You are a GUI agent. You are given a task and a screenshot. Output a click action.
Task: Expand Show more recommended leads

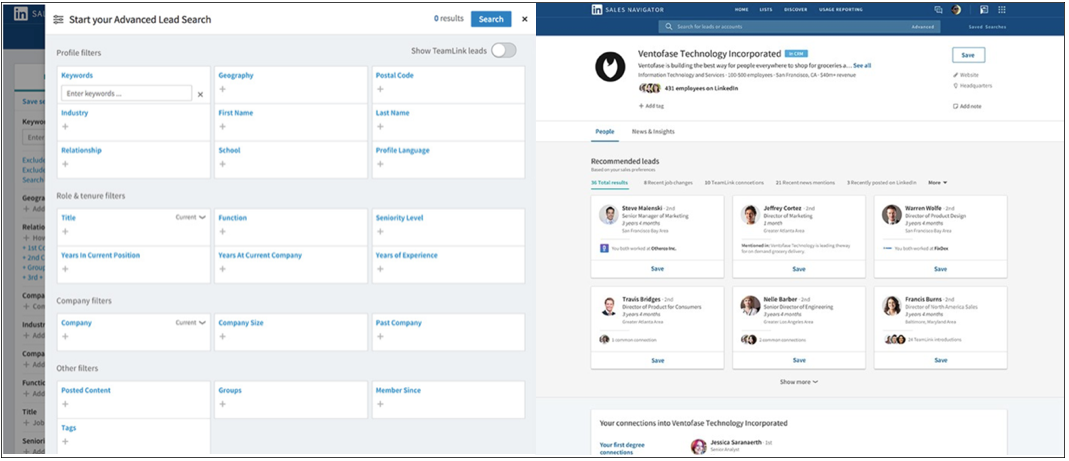click(799, 382)
